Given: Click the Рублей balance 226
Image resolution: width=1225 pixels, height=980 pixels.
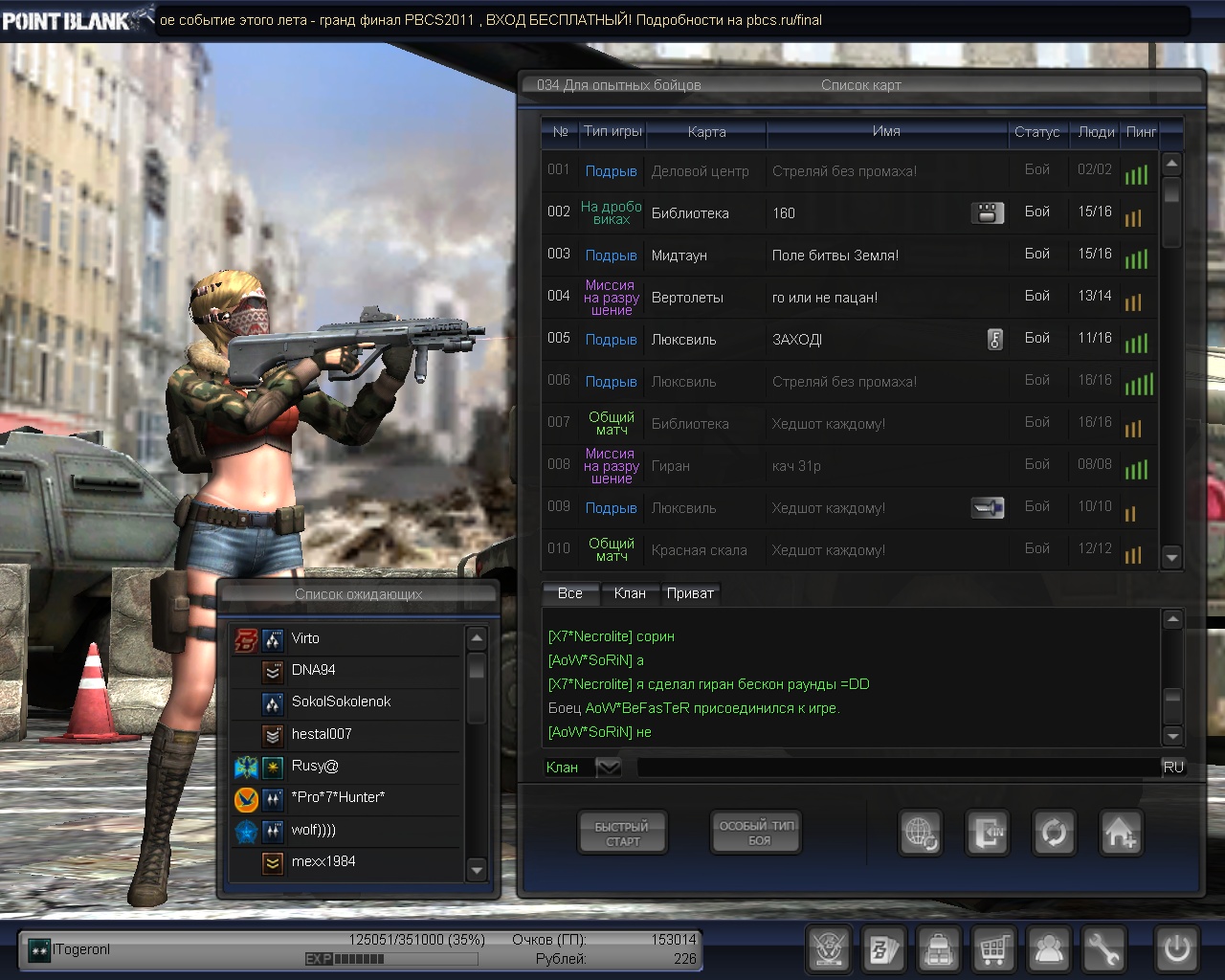Looking at the screenshot, I should [x=685, y=959].
